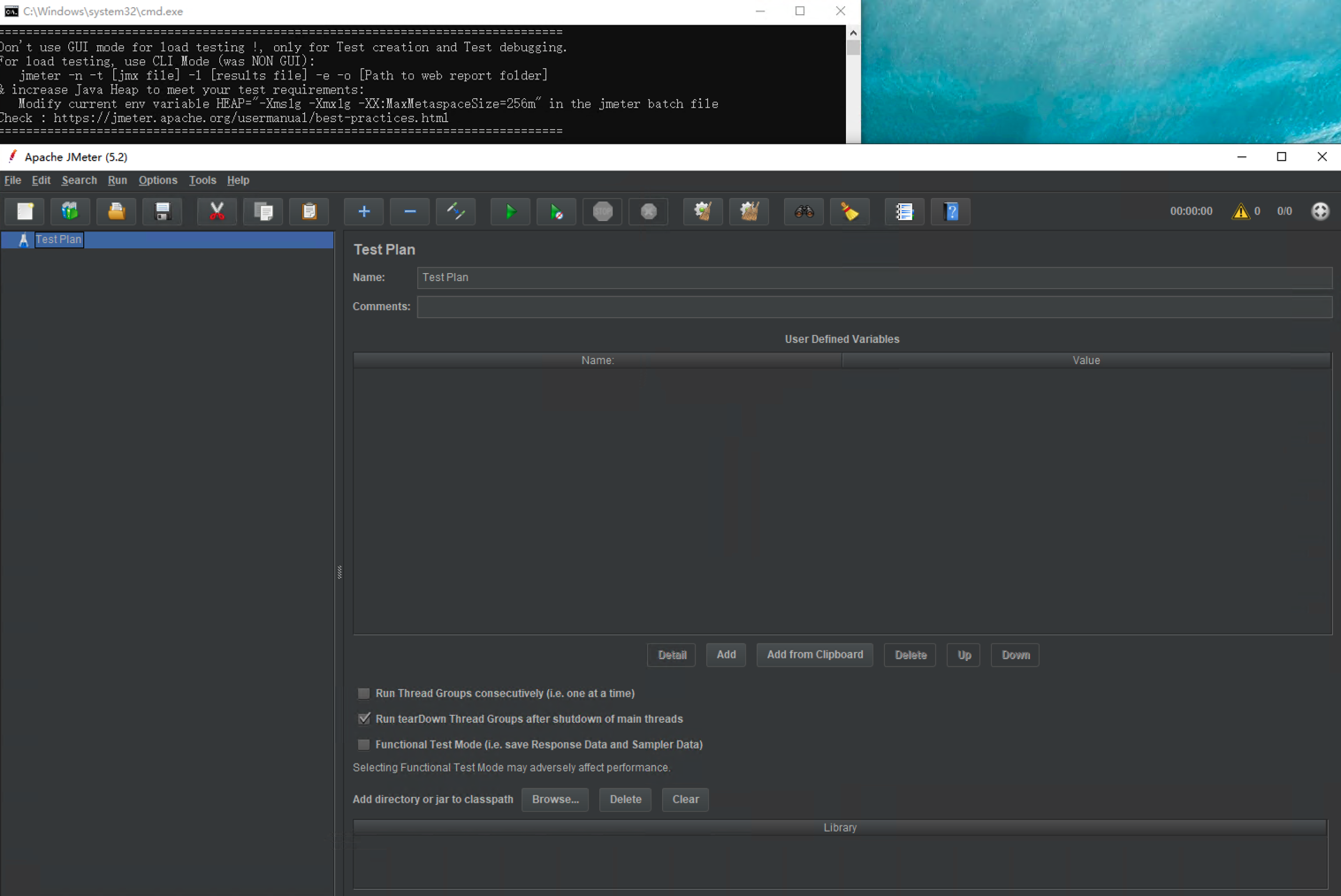Viewport: 1341px width, 896px height.
Task: Uncheck Run tearDown Thread Groups option
Action: tap(364, 719)
